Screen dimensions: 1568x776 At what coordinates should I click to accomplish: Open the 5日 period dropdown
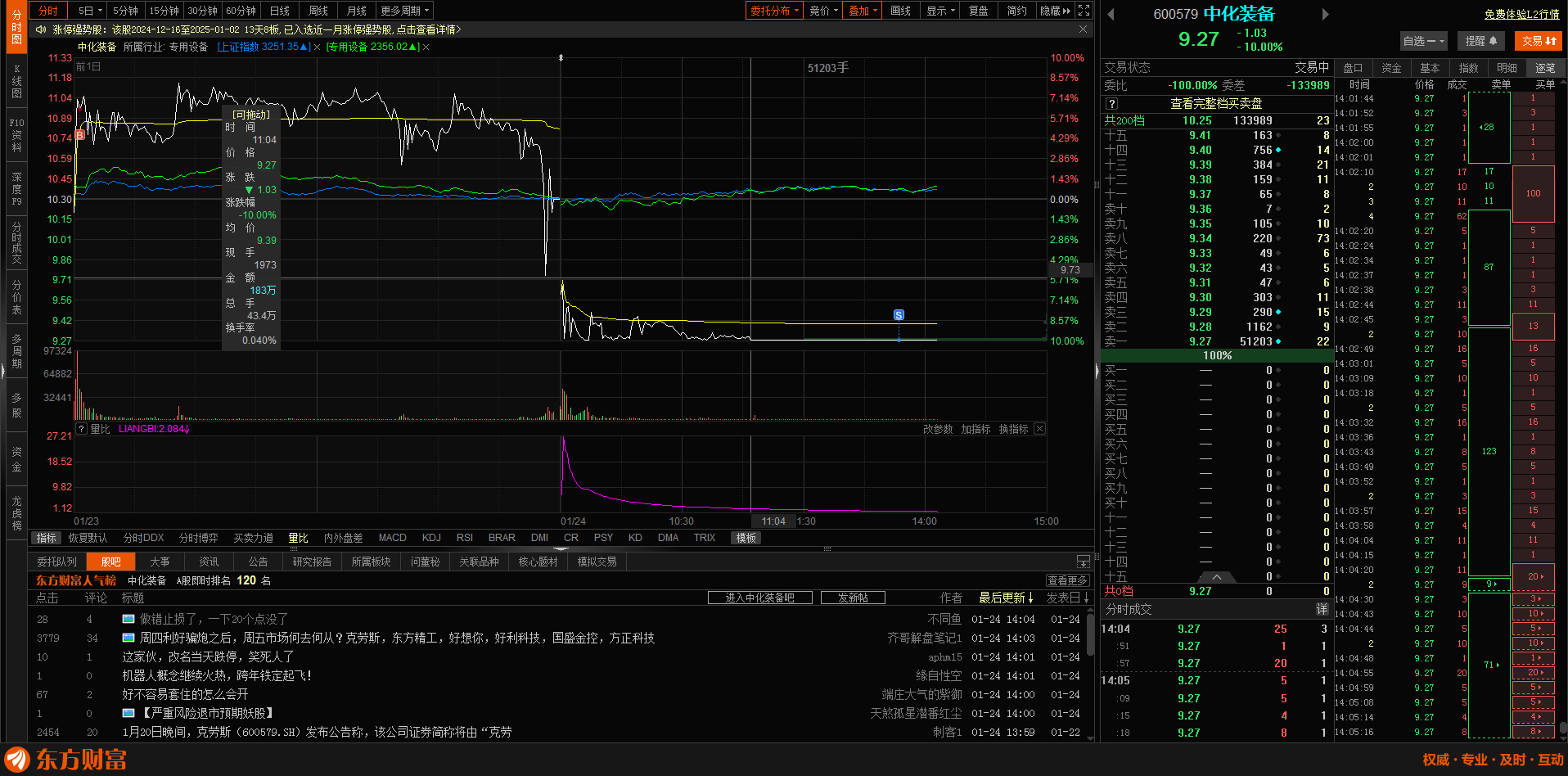[x=90, y=11]
